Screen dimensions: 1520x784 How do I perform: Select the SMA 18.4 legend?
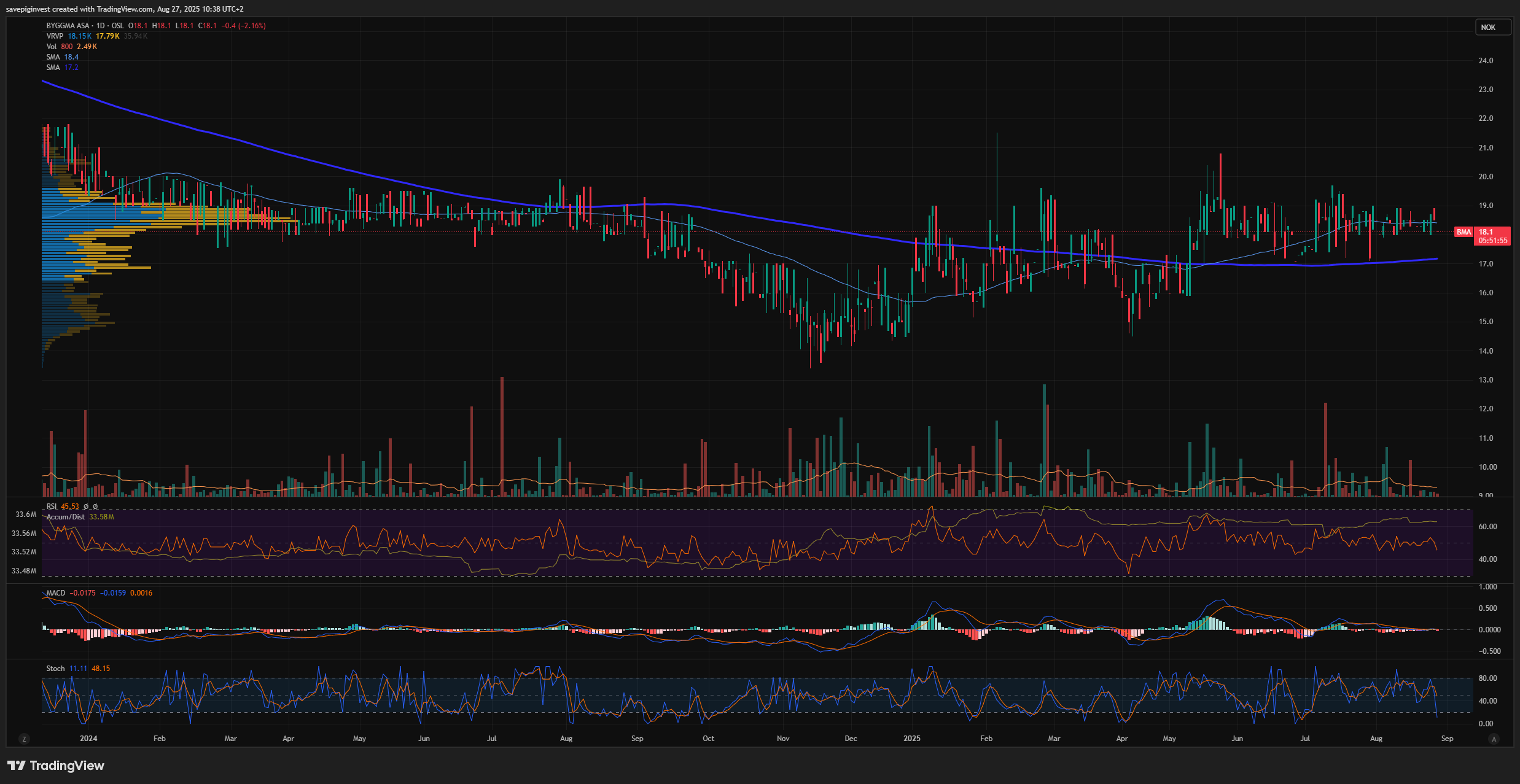62,57
